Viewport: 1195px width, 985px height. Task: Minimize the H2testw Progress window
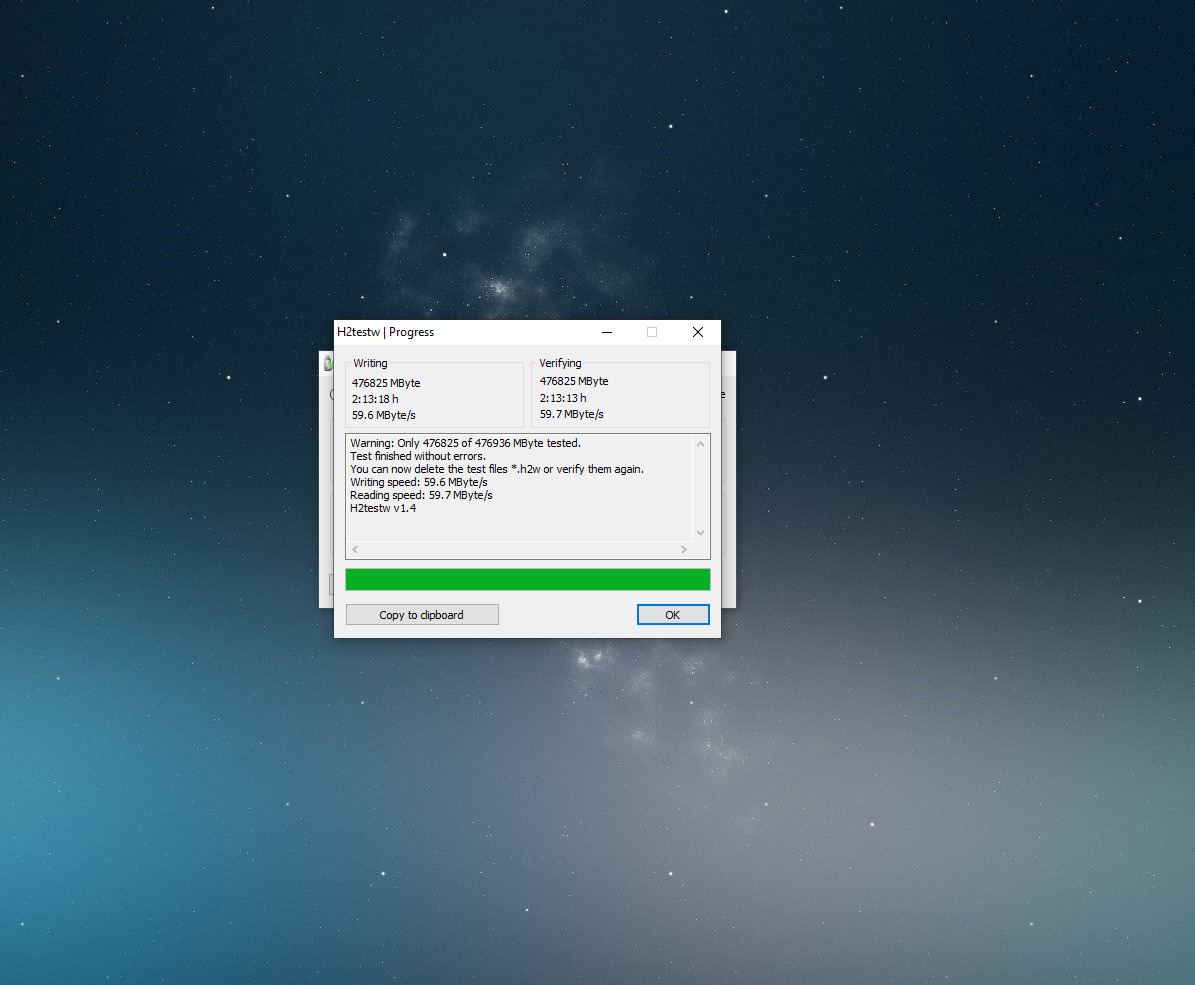[607, 332]
